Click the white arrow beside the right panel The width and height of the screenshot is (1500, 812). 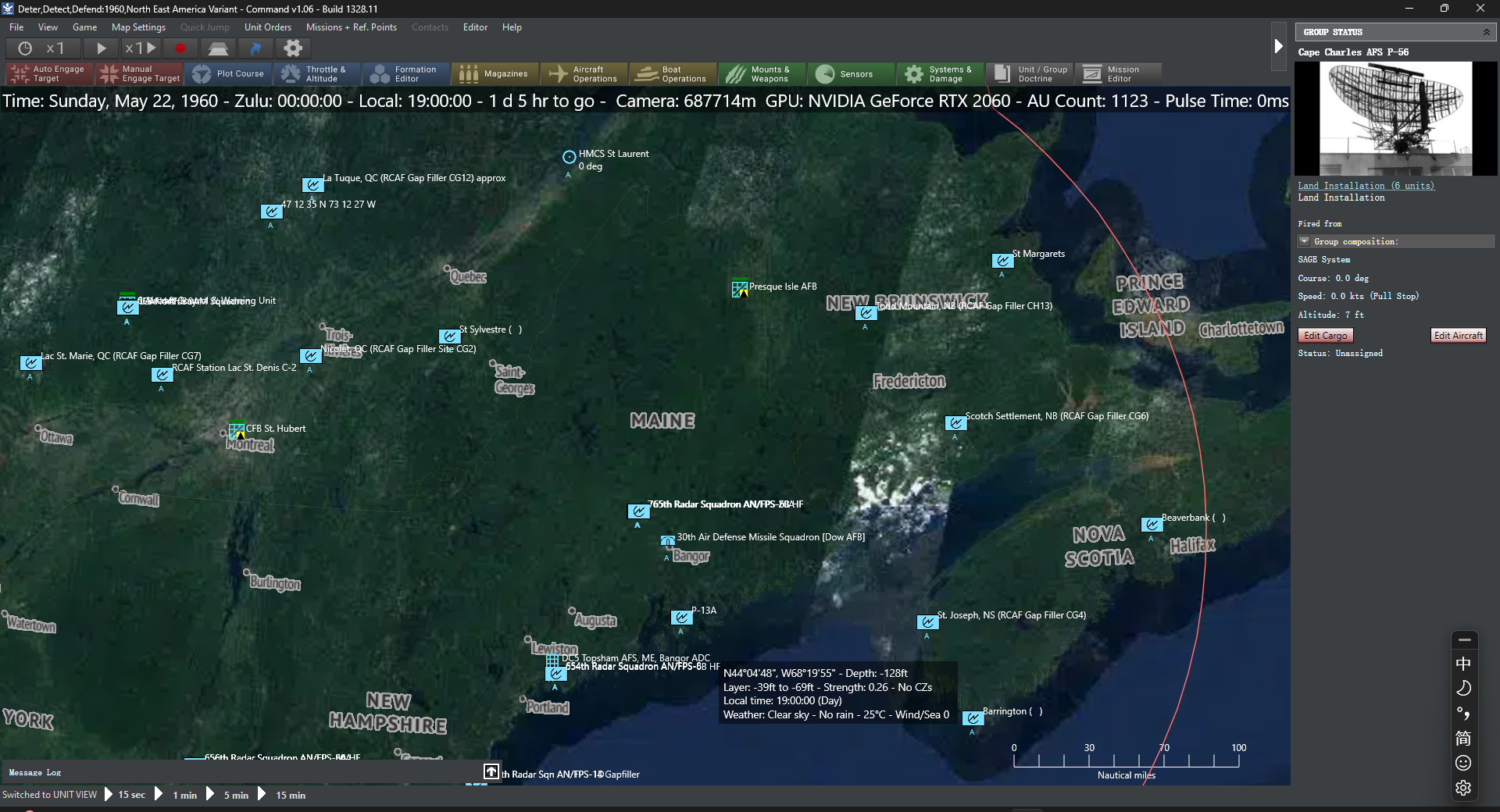(x=1278, y=46)
